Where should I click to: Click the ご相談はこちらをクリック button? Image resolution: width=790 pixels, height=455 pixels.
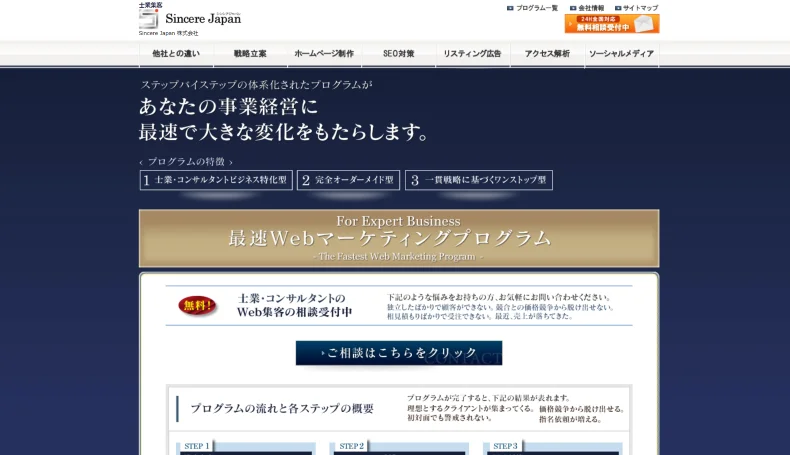[399, 353]
